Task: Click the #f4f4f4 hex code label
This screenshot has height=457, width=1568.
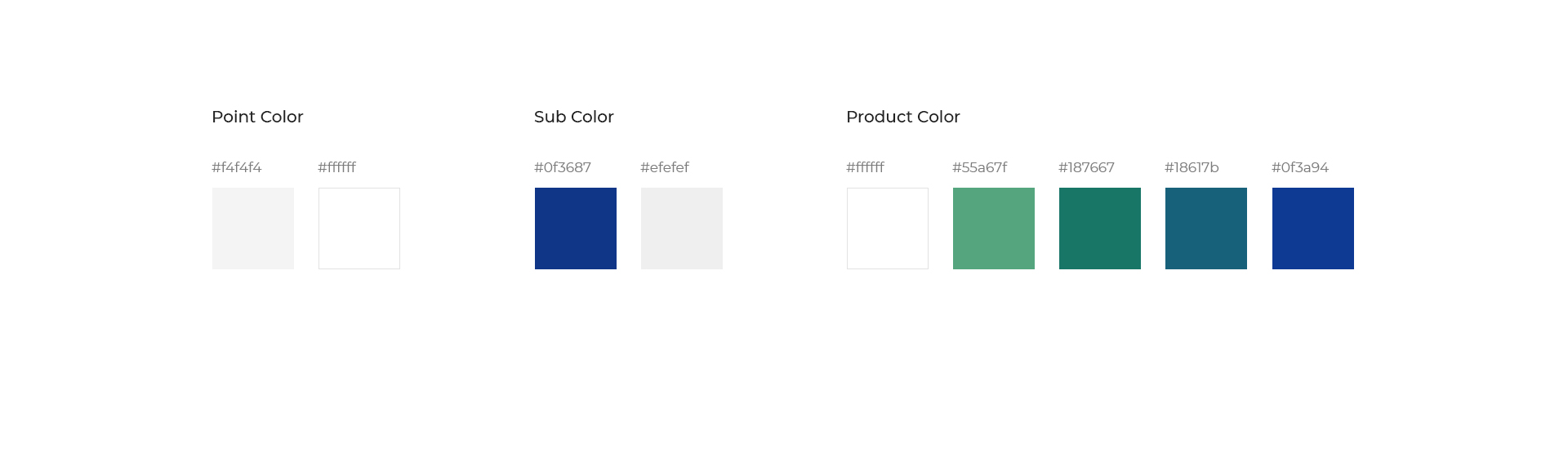Action: pos(237,167)
